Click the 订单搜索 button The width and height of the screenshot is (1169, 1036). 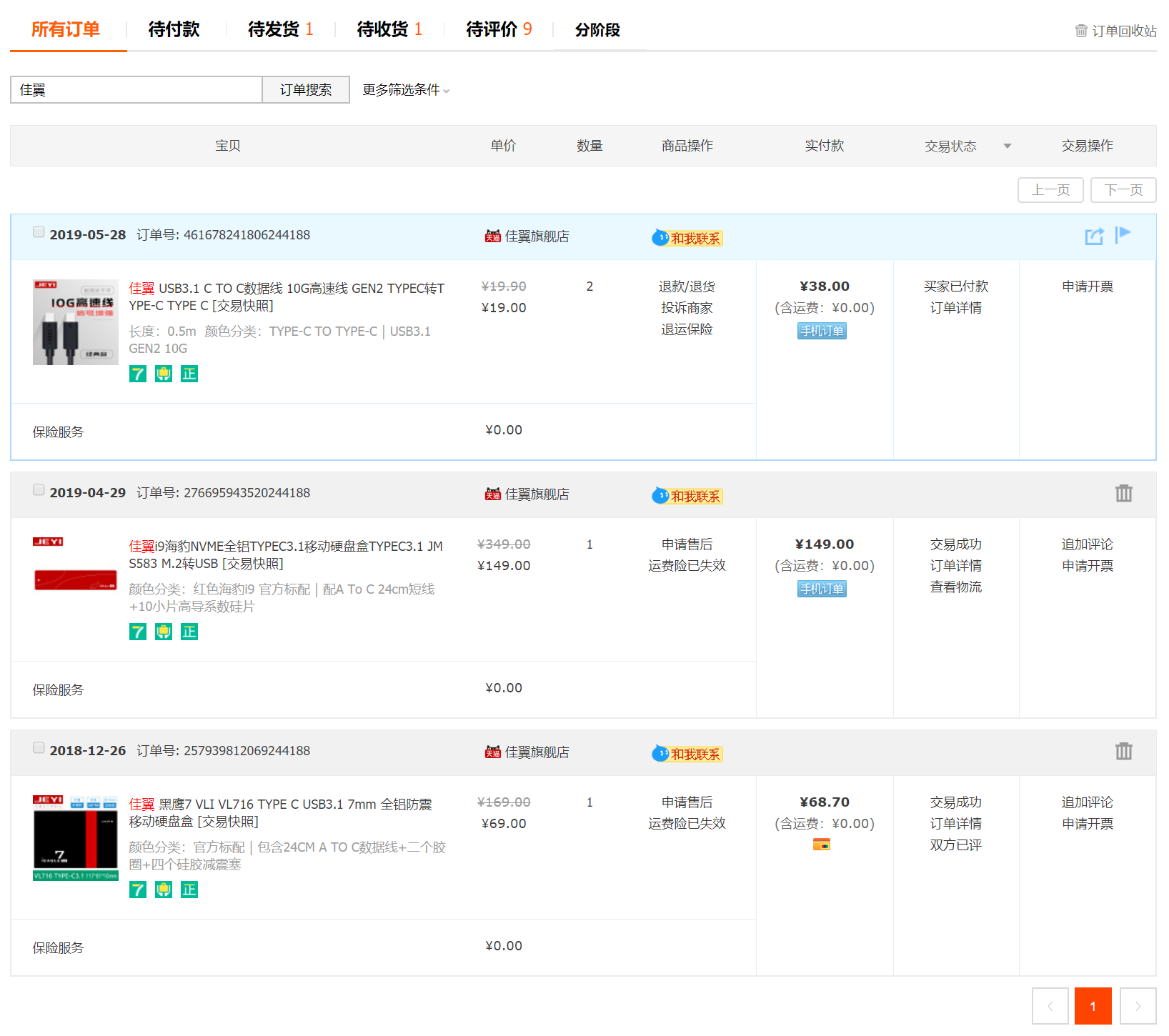[x=306, y=90]
